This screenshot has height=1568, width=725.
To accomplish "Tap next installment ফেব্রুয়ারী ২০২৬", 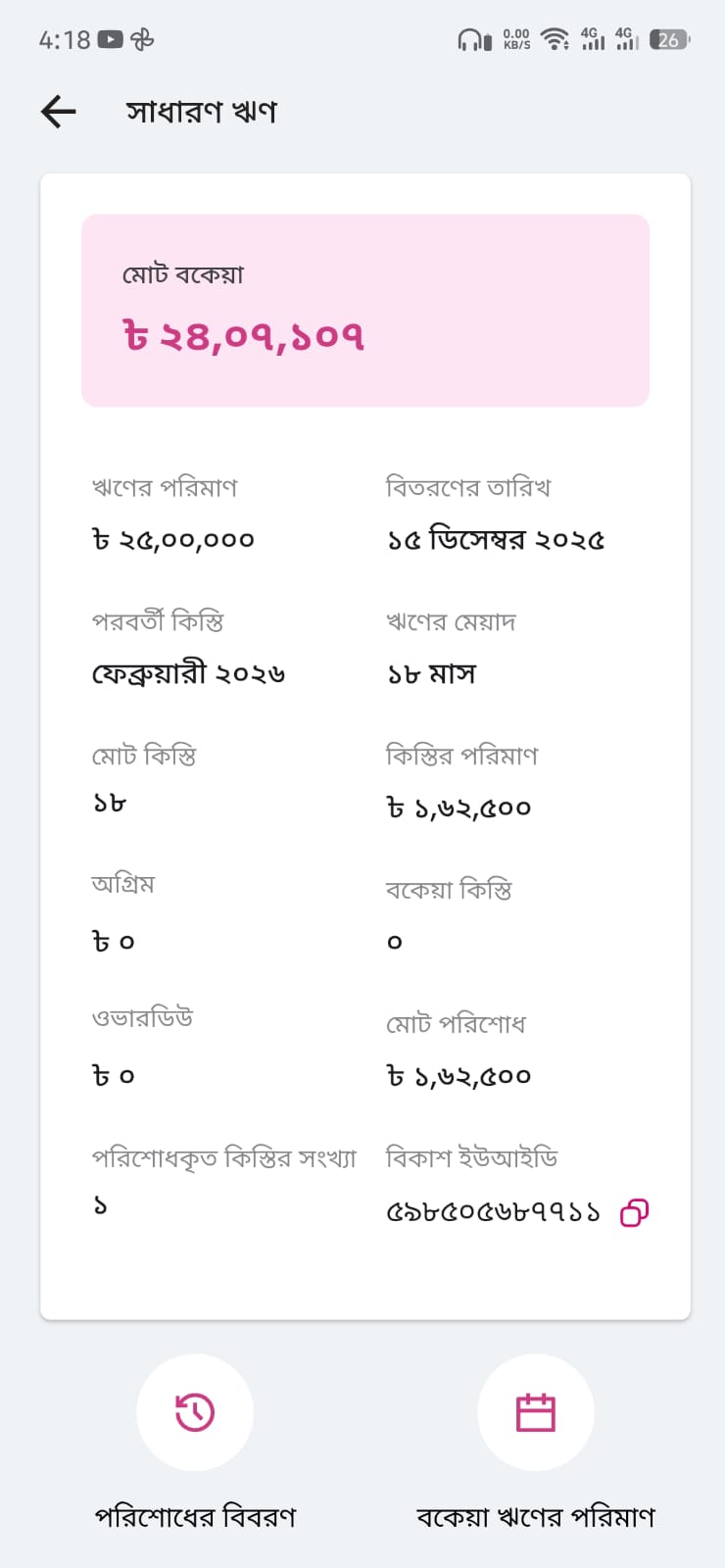I will pos(188,674).
